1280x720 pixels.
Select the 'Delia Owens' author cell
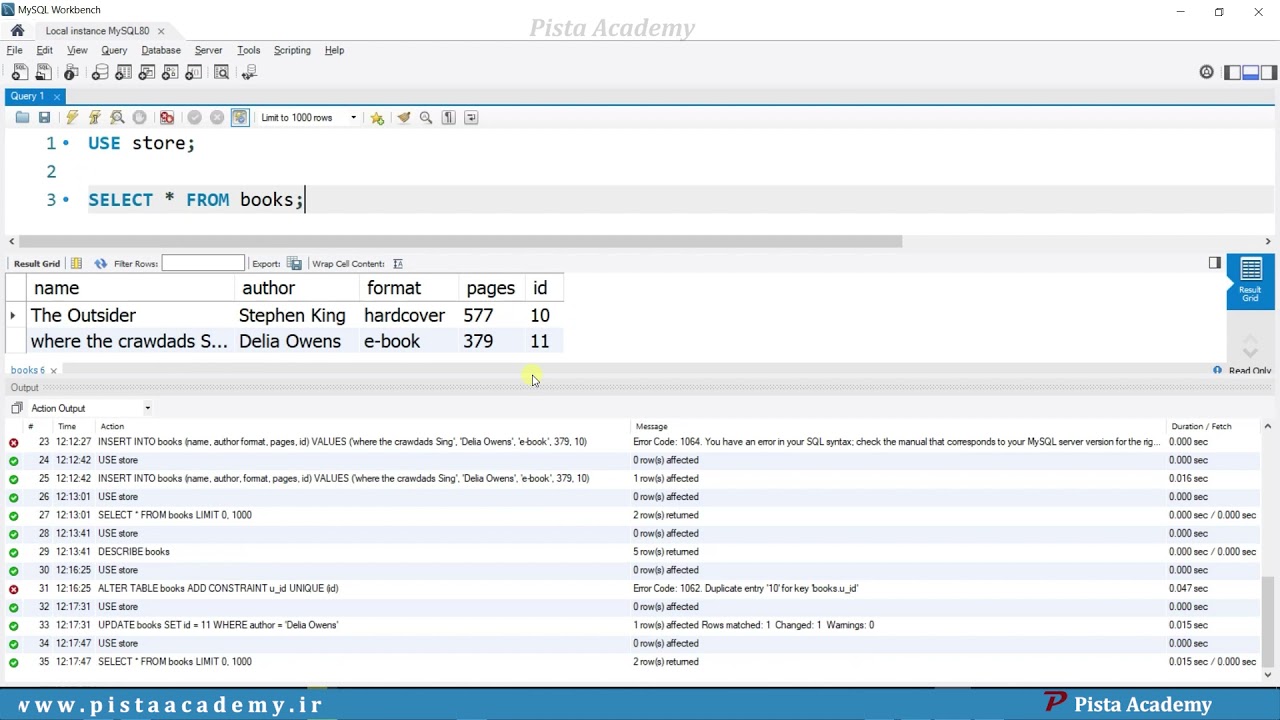pos(297,342)
